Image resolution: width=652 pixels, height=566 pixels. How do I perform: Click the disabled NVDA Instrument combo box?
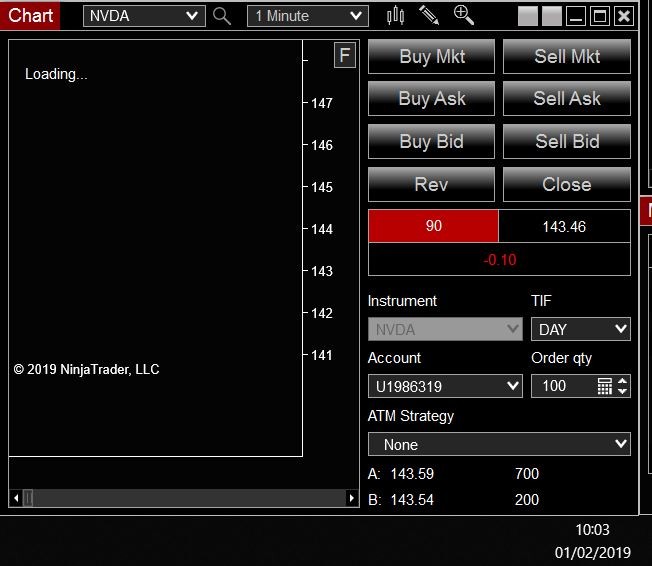(445, 329)
